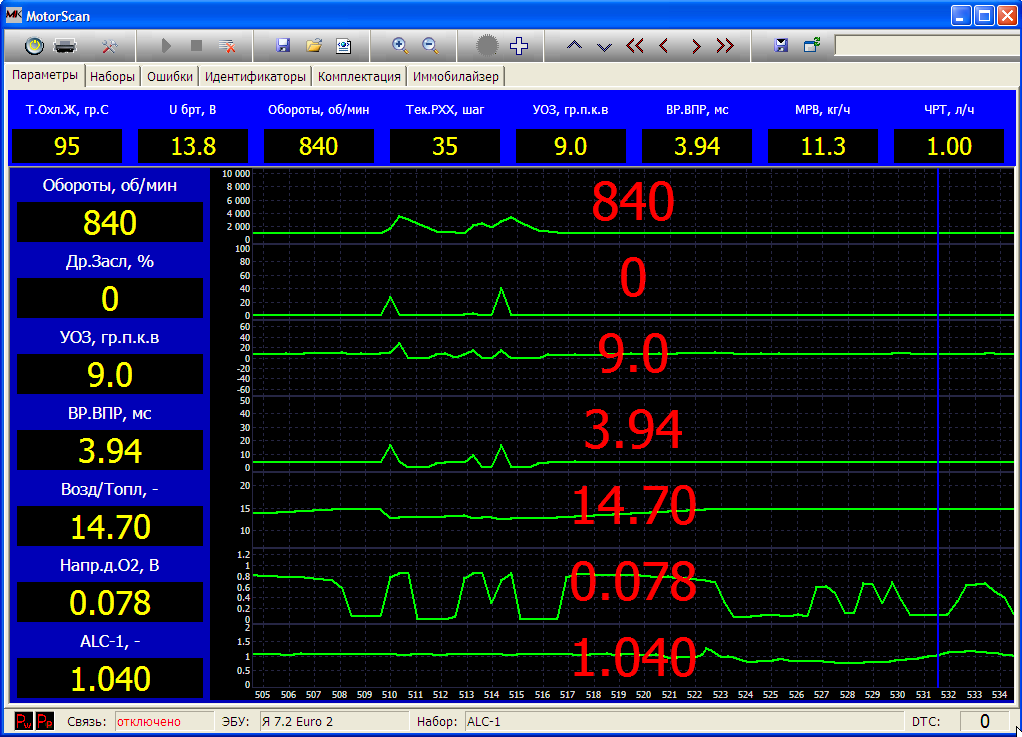Click the window refresh icon beside text field
The width and height of the screenshot is (1022, 737).
click(811, 46)
